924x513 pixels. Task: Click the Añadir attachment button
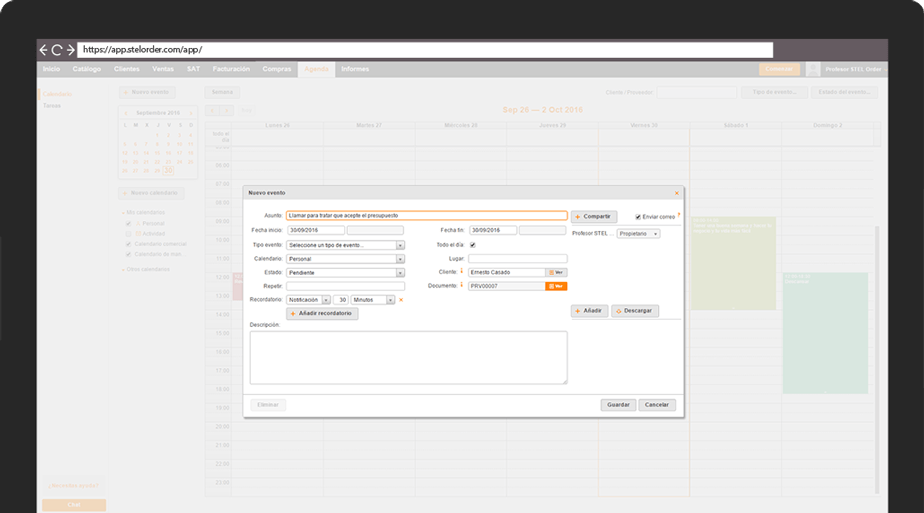pos(589,311)
